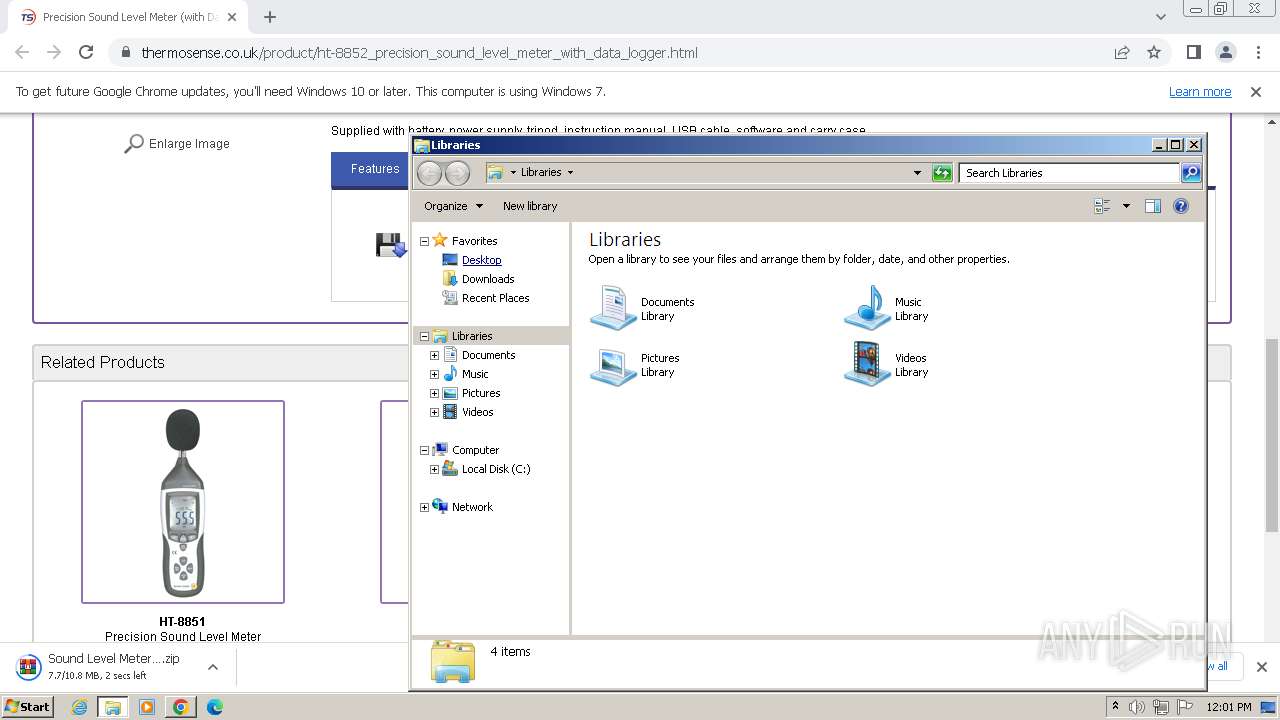This screenshot has height=720, width=1280.
Task: Click the Search Libraries field
Action: (x=1068, y=173)
